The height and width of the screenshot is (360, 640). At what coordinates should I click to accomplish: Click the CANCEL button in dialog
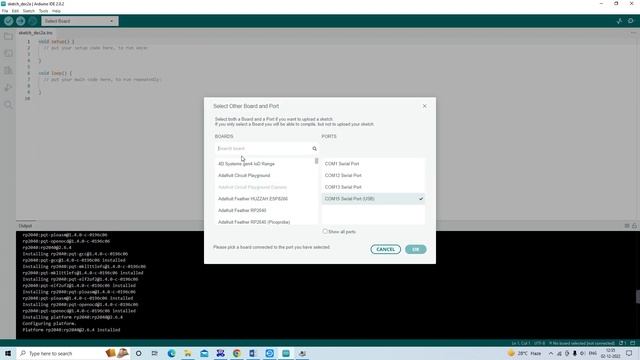click(385, 249)
